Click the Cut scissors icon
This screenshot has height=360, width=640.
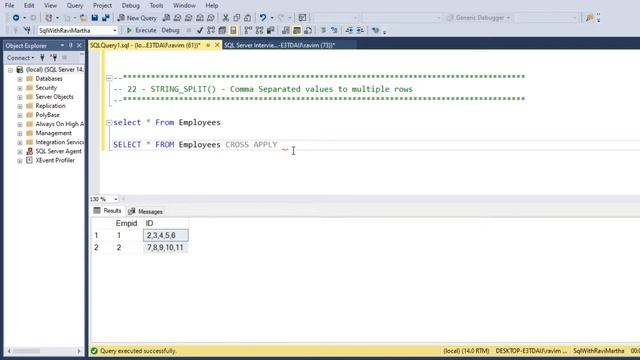225,18
